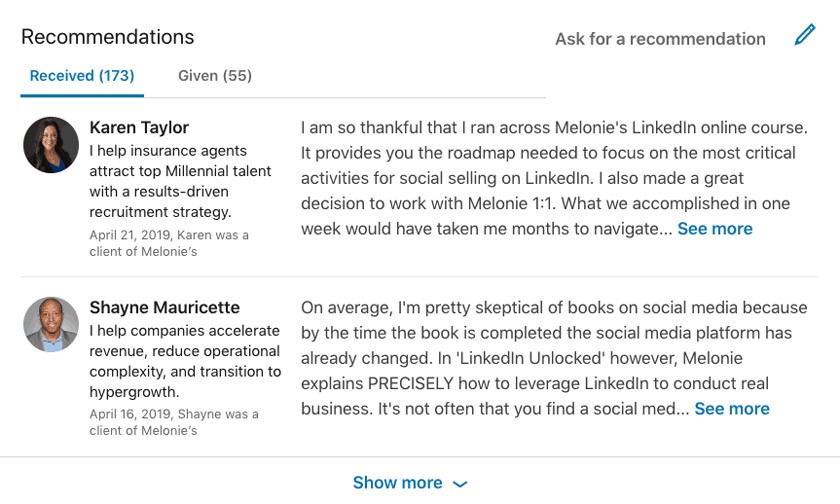The image size is (840, 504).
Task: Open the Karen Taylor name link
Action: coord(139,128)
